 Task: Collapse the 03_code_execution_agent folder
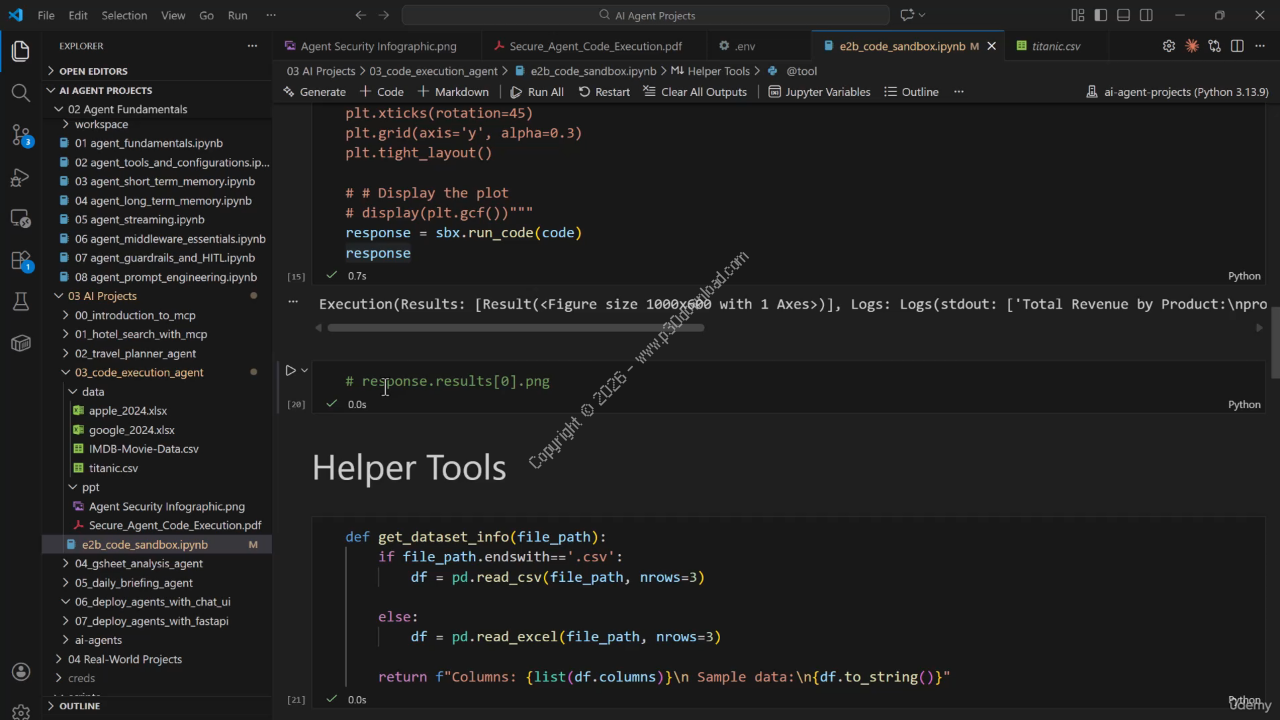pos(138,372)
